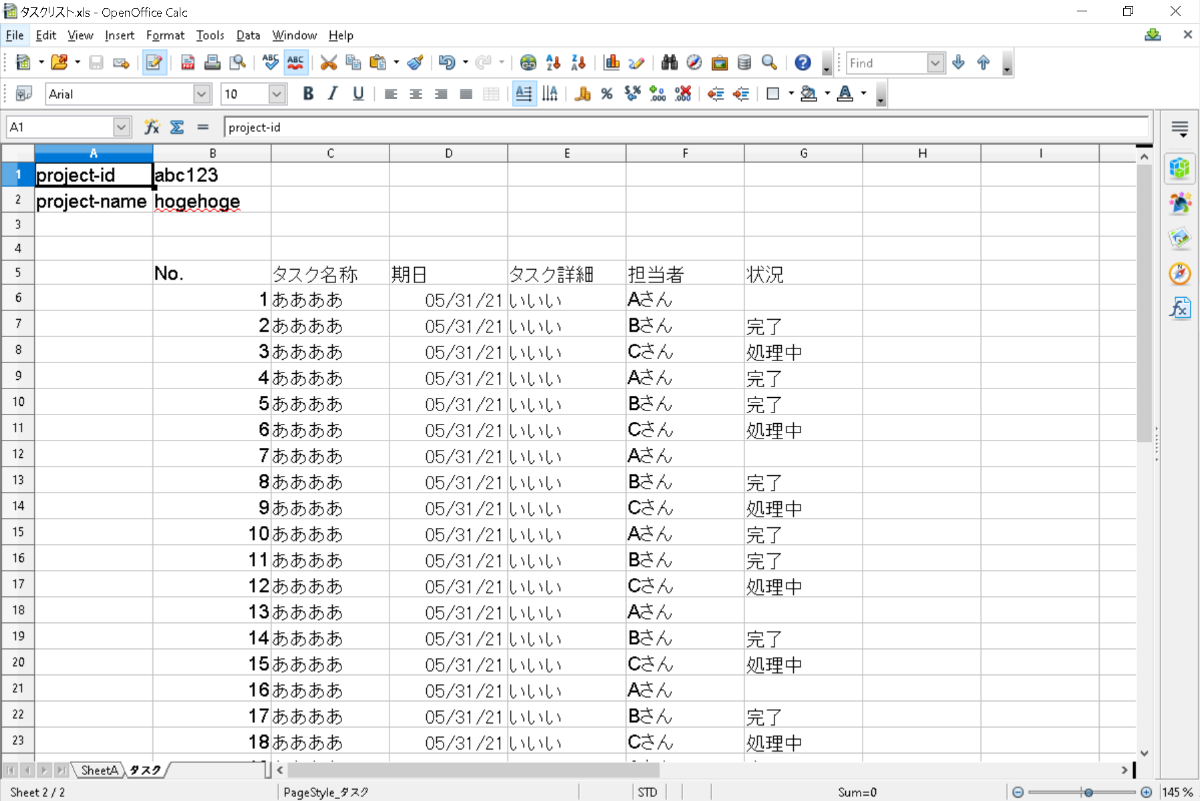Screen dimensions: 1200x801
Task: Open the Undo history dropdown arrow
Action: point(465,62)
